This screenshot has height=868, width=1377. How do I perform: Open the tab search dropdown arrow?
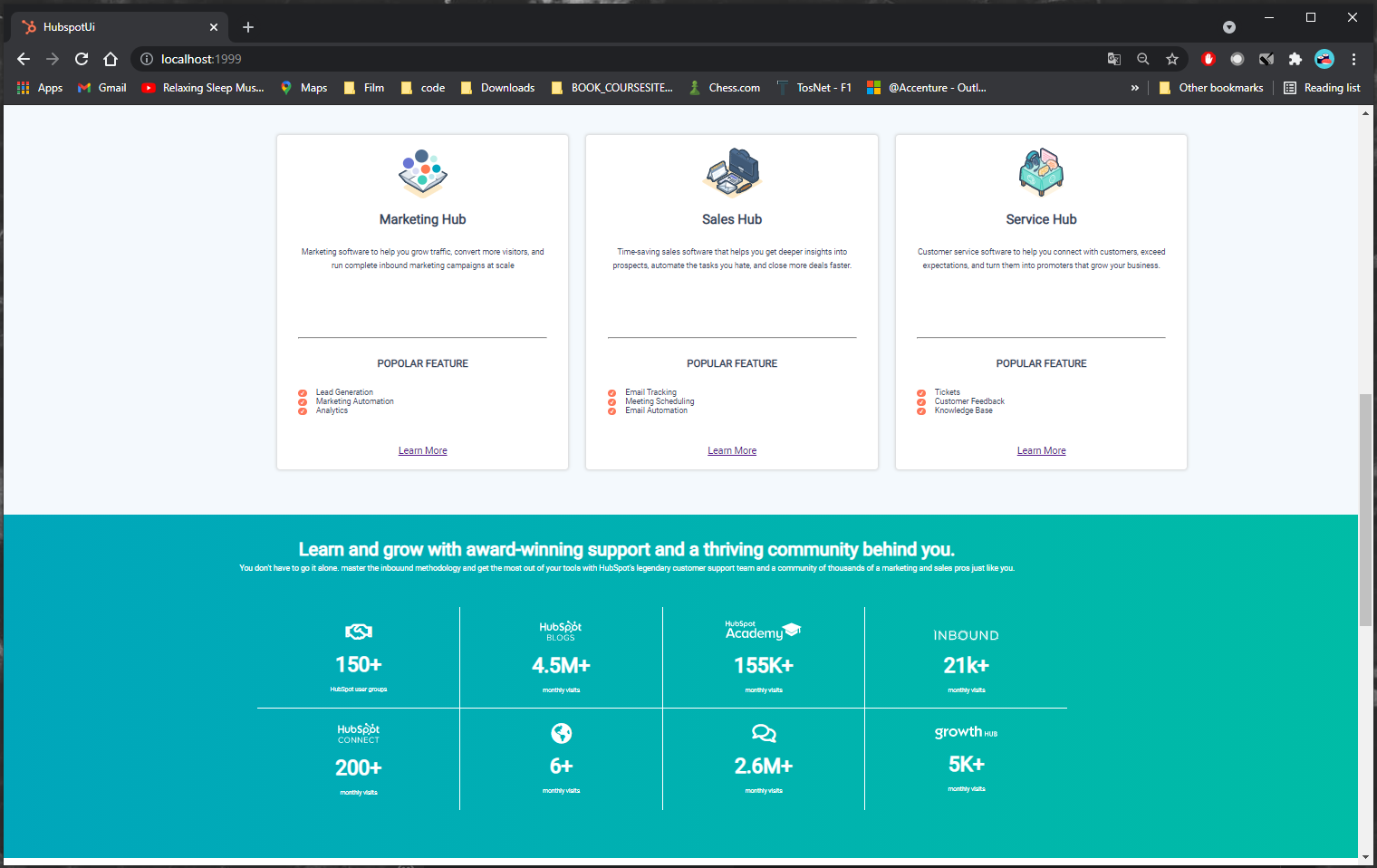[1229, 27]
